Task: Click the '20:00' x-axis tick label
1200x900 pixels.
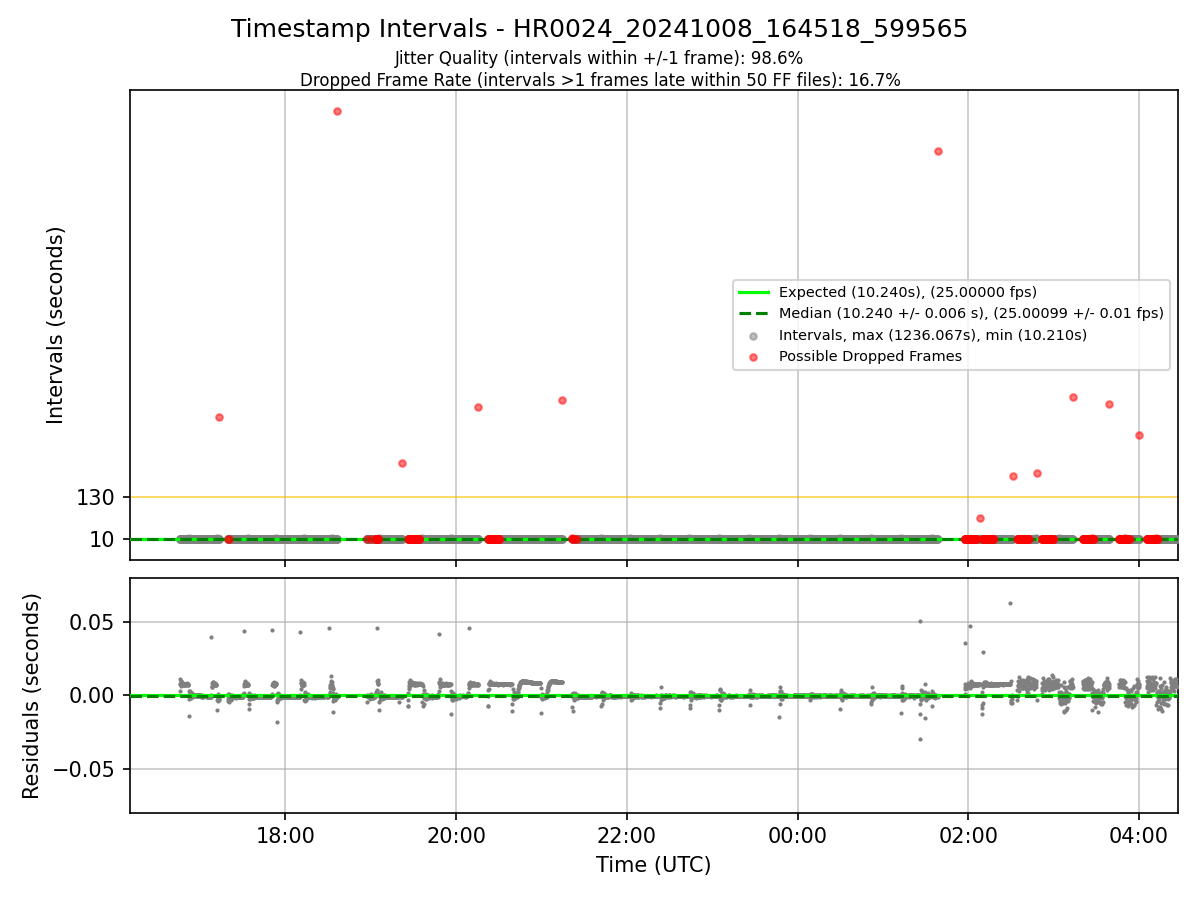Action: point(456,834)
